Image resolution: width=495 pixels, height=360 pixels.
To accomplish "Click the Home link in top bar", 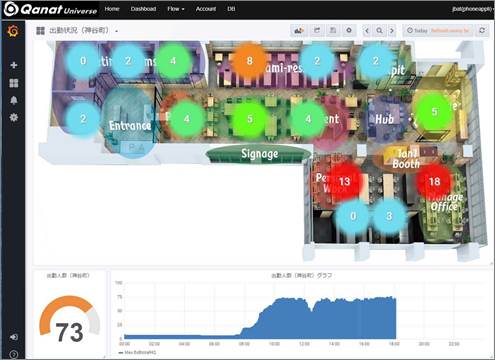I will [x=112, y=9].
